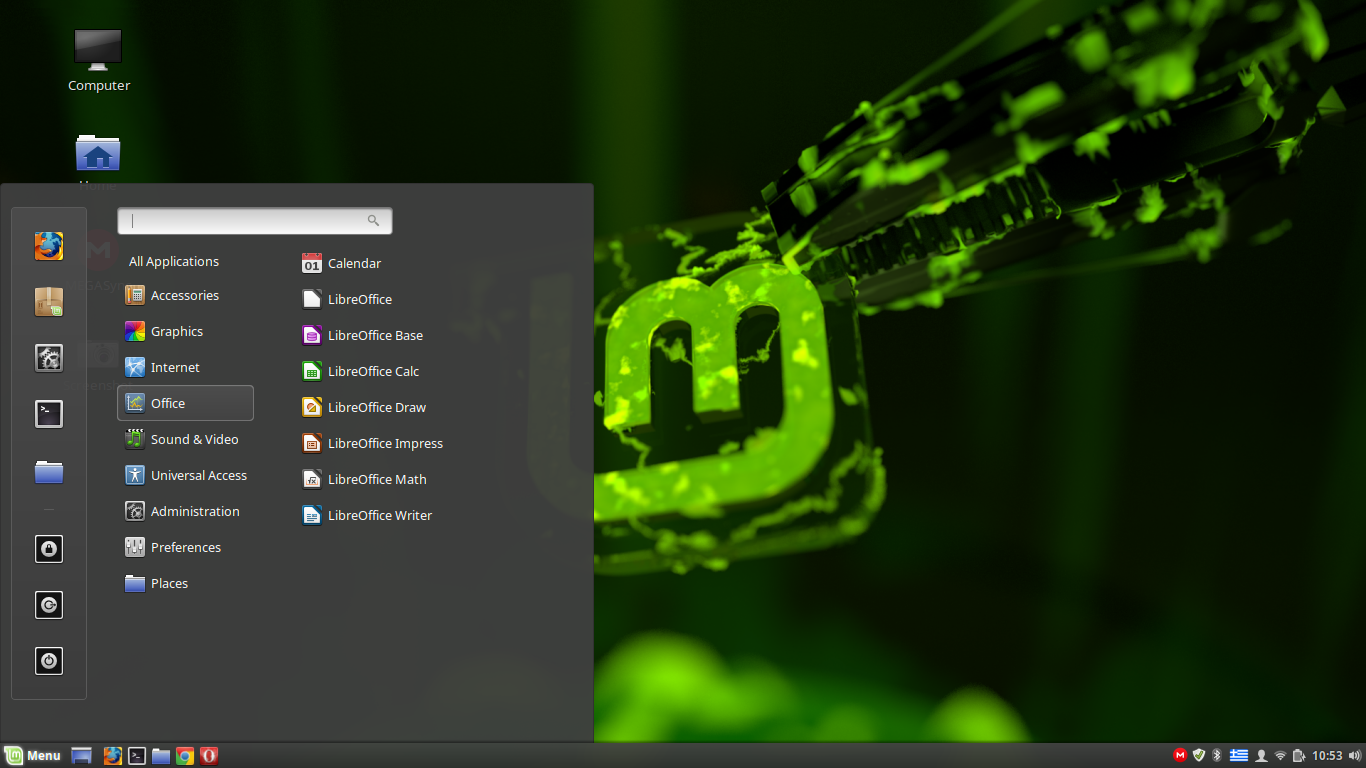Toggle Bluetooth from the system tray
Image resolution: width=1366 pixels, height=768 pixels.
coord(1216,755)
